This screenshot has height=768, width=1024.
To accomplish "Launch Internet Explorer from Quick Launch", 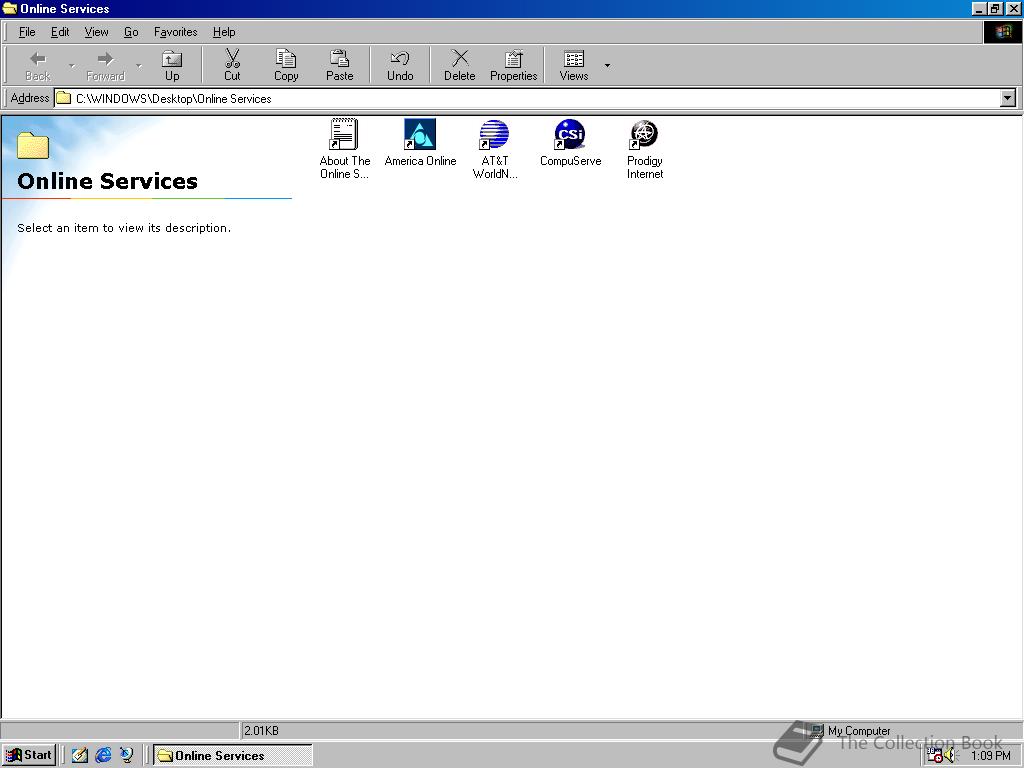I will (103, 756).
